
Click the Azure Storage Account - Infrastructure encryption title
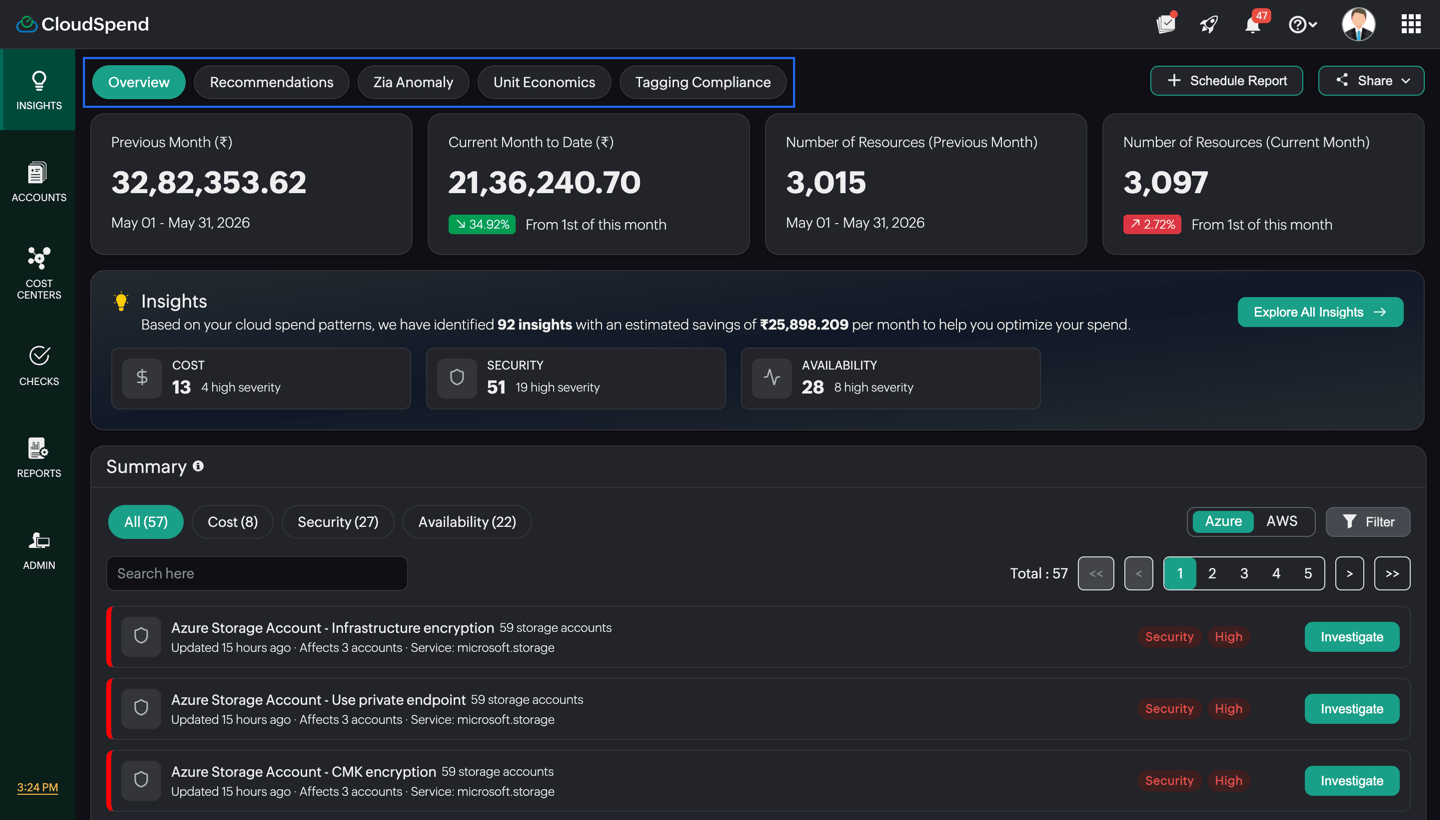pyautogui.click(x=333, y=628)
